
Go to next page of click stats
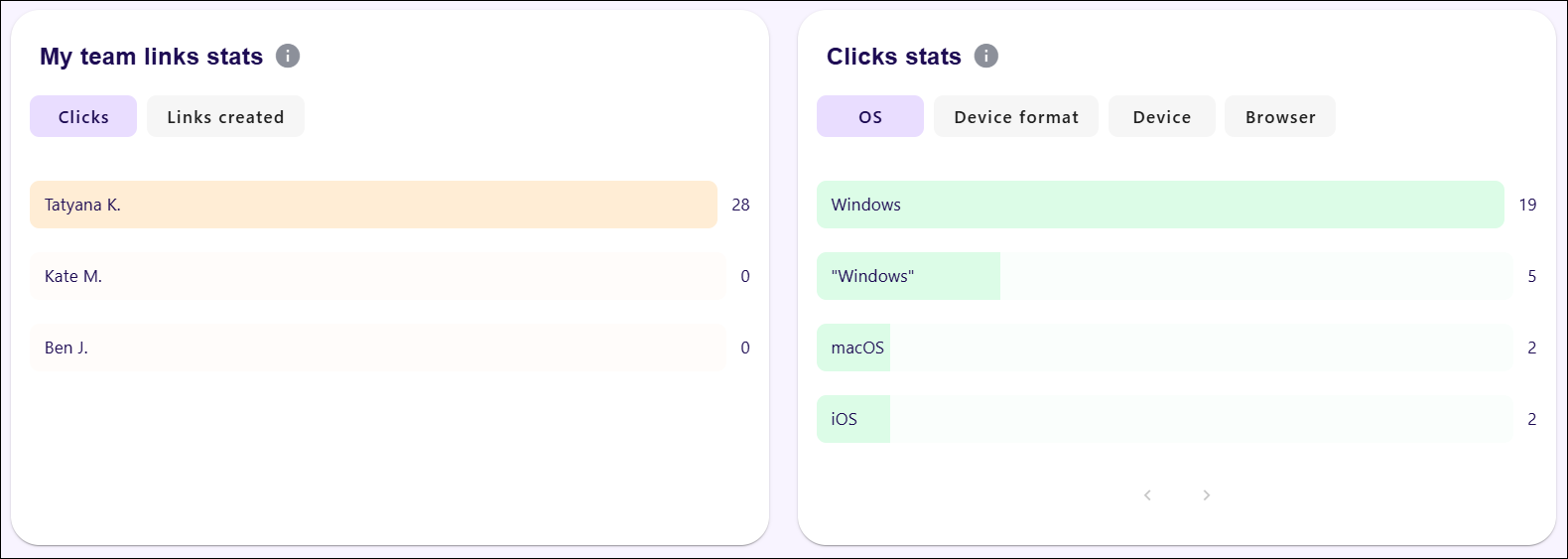(1206, 494)
